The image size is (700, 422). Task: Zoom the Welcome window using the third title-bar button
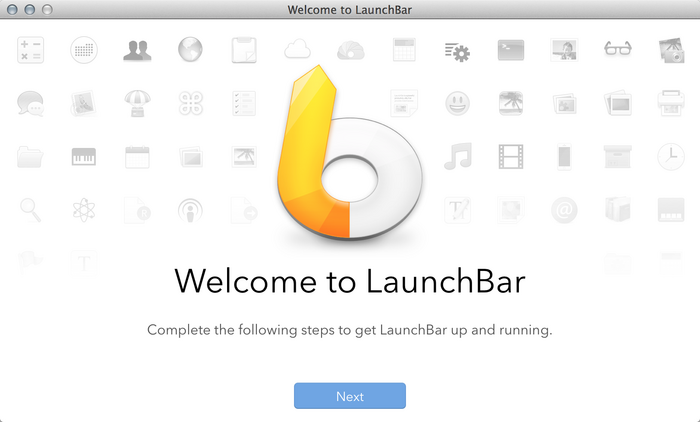47,9
